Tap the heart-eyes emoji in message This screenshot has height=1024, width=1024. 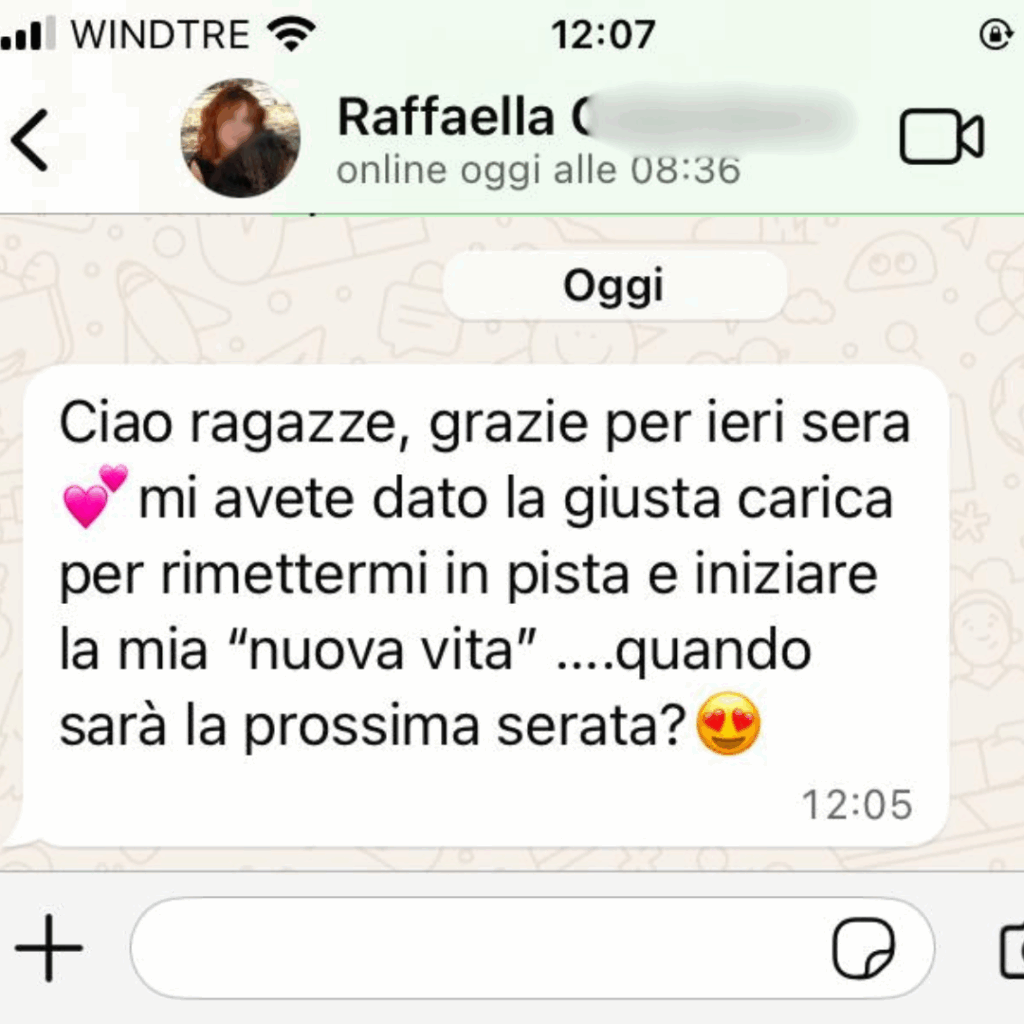pyautogui.click(x=729, y=724)
